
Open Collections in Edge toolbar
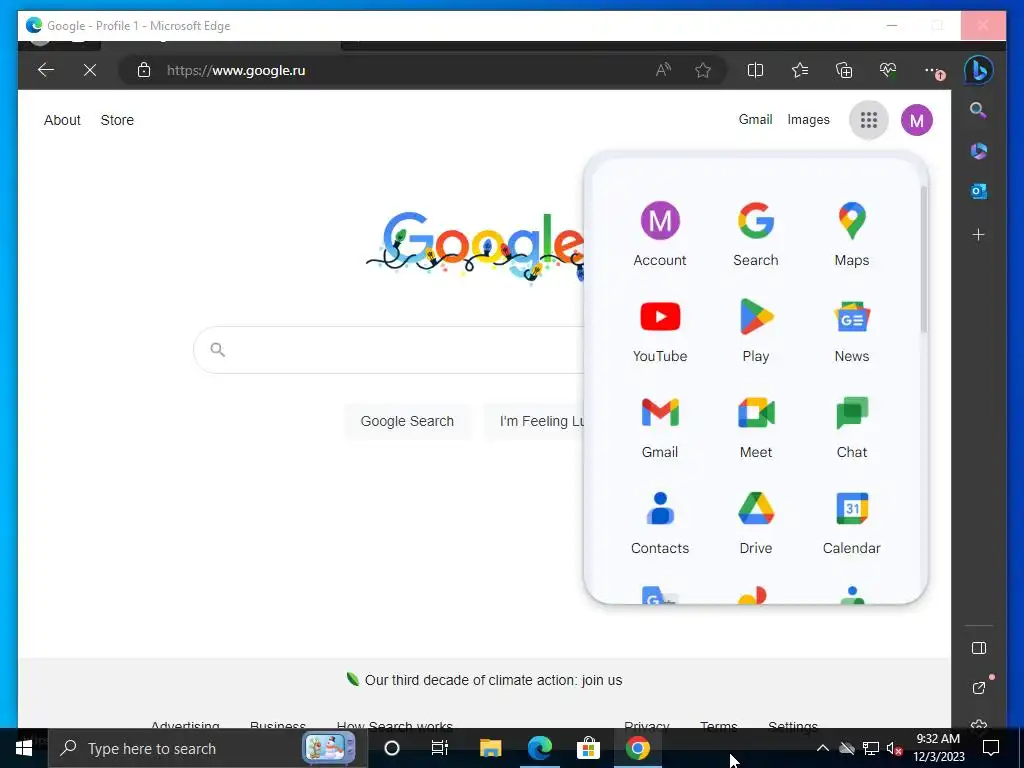[844, 70]
